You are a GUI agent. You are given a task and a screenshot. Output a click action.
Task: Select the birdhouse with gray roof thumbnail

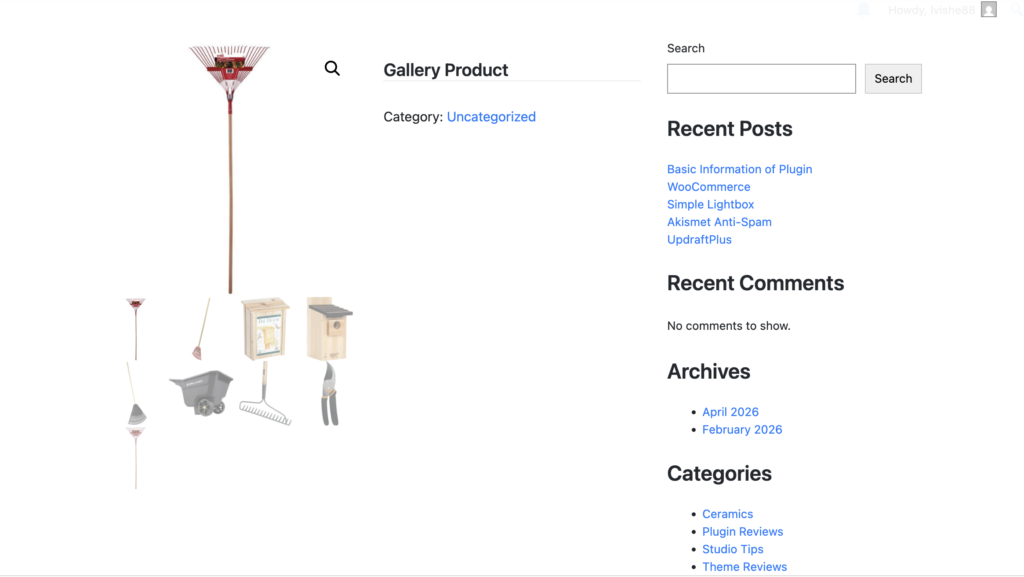(x=329, y=328)
